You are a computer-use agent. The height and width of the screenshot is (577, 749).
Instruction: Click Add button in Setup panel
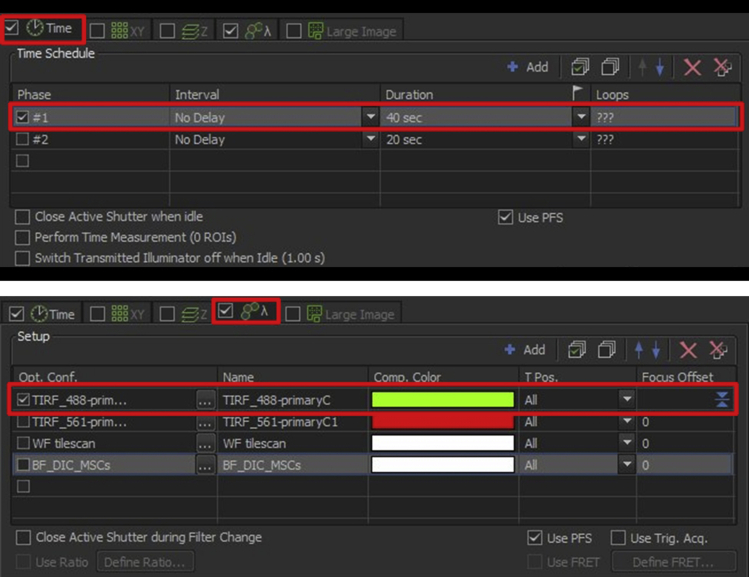pyautogui.click(x=527, y=350)
